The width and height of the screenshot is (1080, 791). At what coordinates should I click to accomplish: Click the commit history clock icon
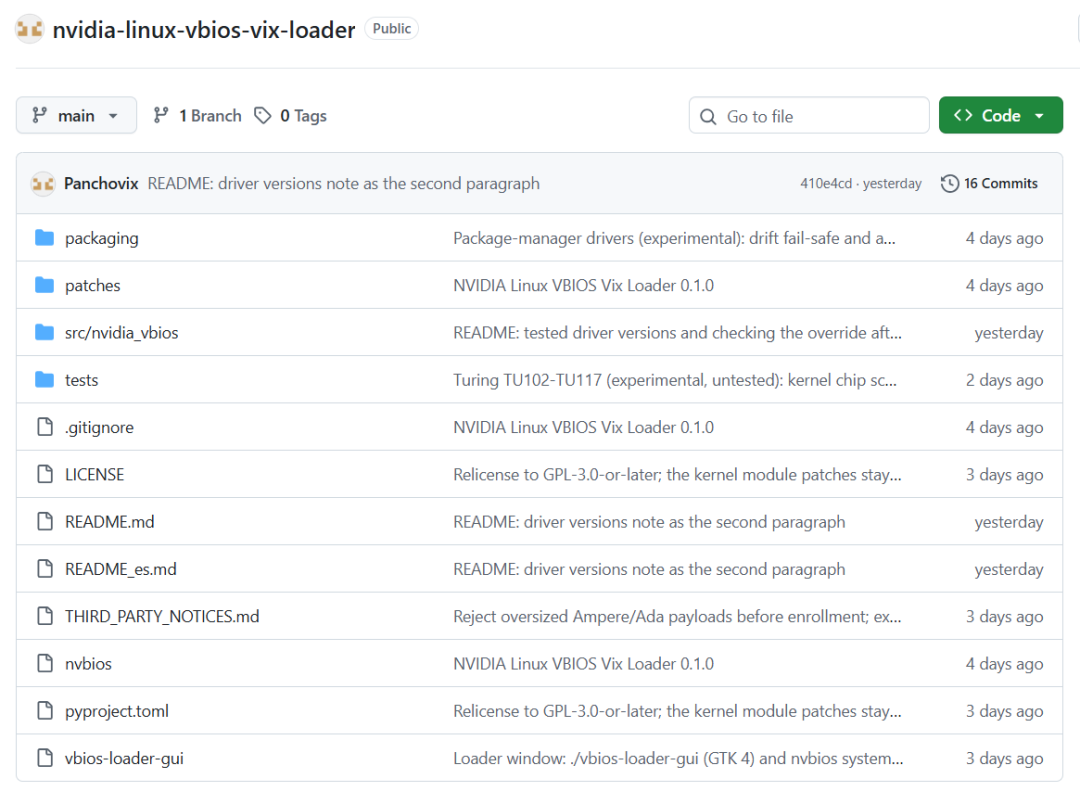tap(950, 184)
